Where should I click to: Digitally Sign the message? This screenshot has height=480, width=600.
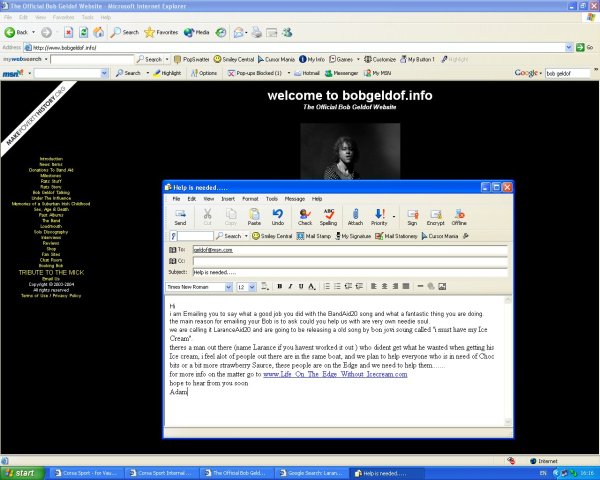412,216
